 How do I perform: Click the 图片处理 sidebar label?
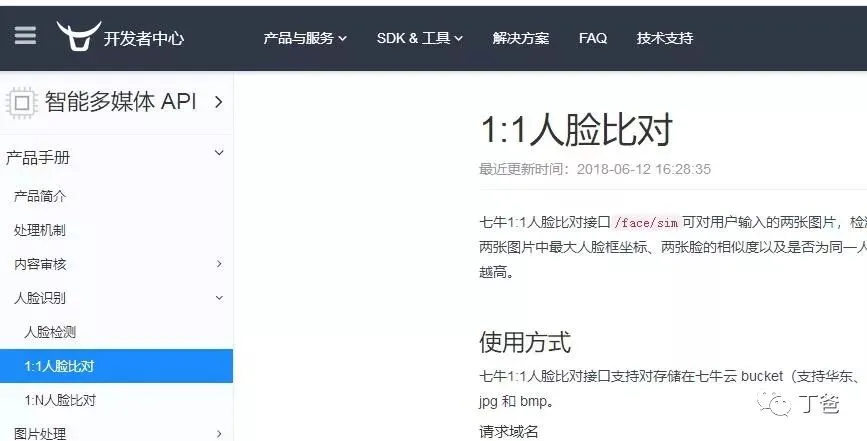pos(40,434)
